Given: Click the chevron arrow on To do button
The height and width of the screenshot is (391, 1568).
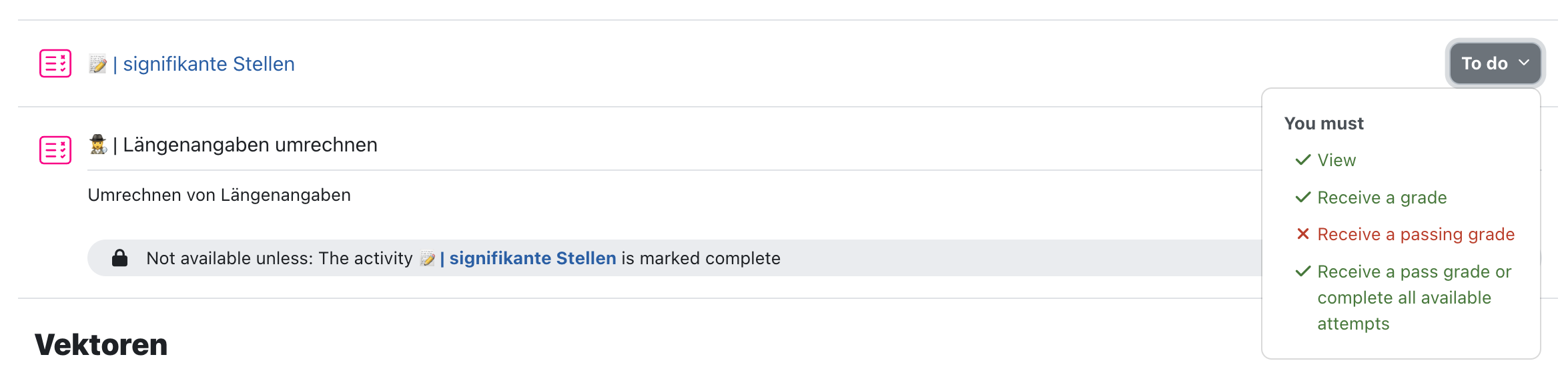Looking at the screenshot, I should point(1524,63).
